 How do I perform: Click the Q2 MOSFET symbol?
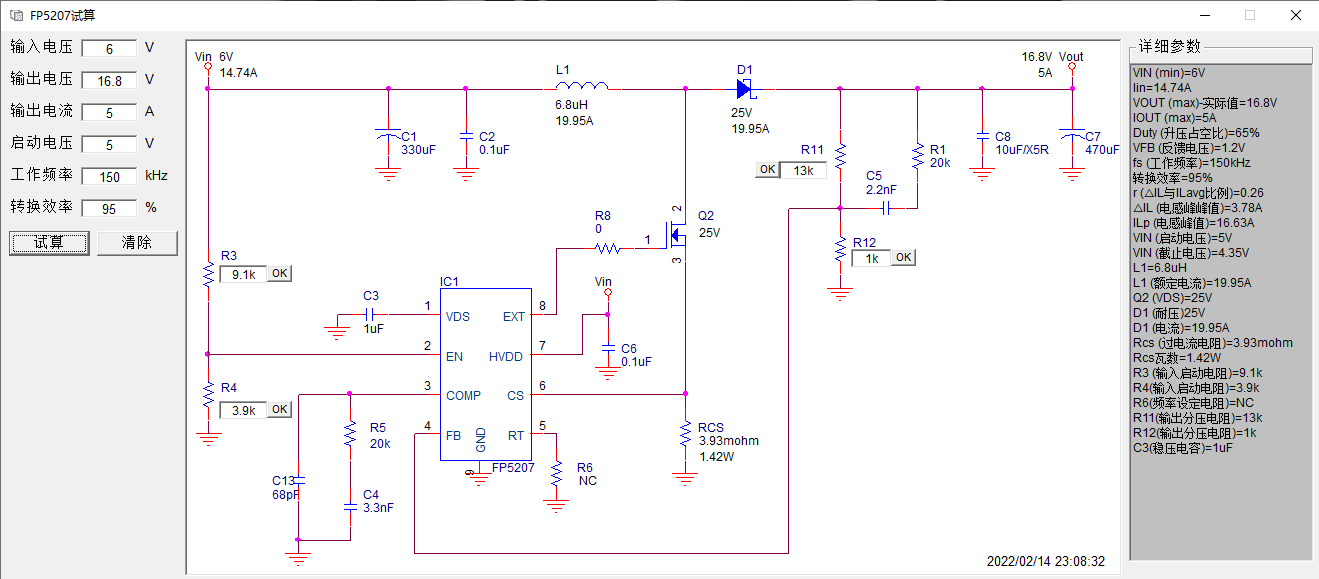point(676,236)
